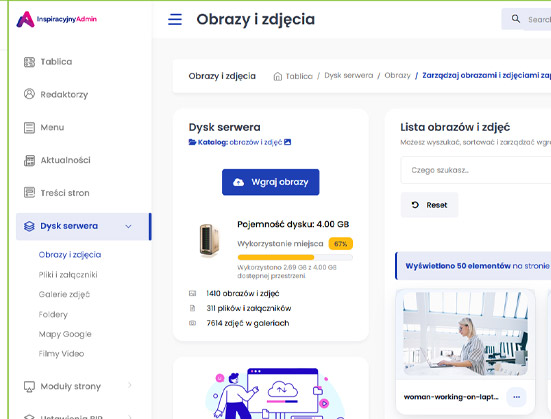This screenshot has width=551, height=419.
Task: Click the Lista obrazów i zdjęć heading
Action: (455, 127)
